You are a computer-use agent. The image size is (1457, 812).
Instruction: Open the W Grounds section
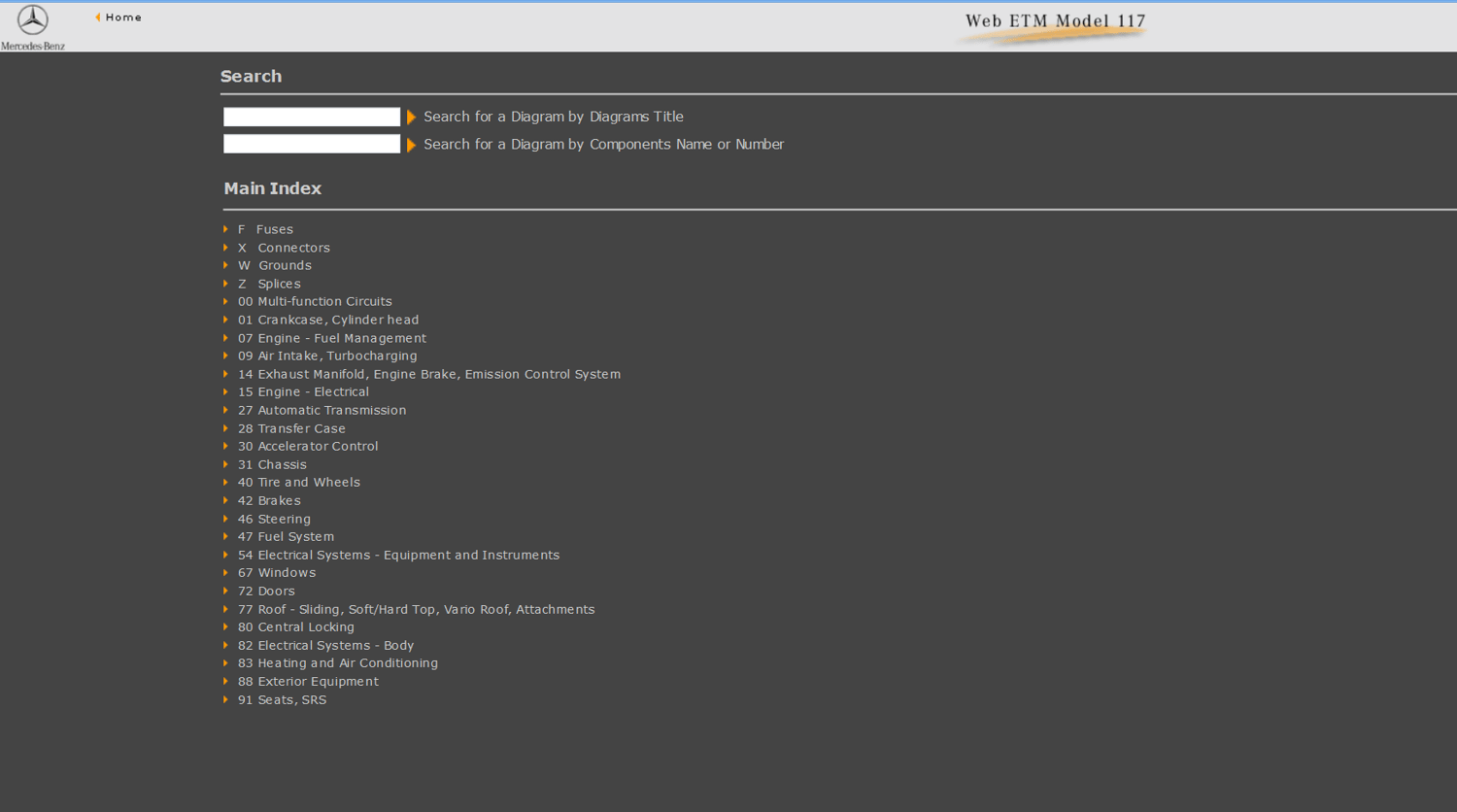pyautogui.click(x=275, y=265)
